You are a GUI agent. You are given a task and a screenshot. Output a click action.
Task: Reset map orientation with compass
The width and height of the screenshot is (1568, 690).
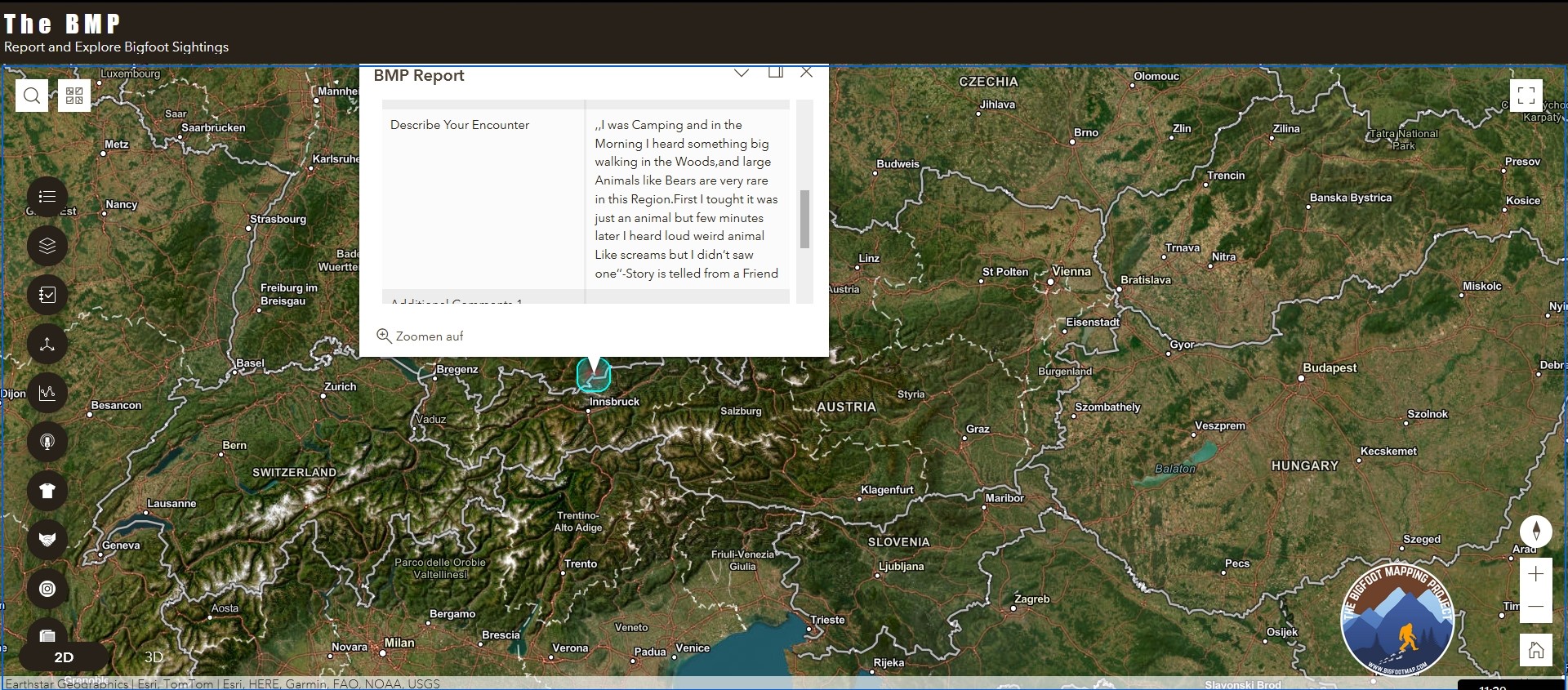point(1535,531)
